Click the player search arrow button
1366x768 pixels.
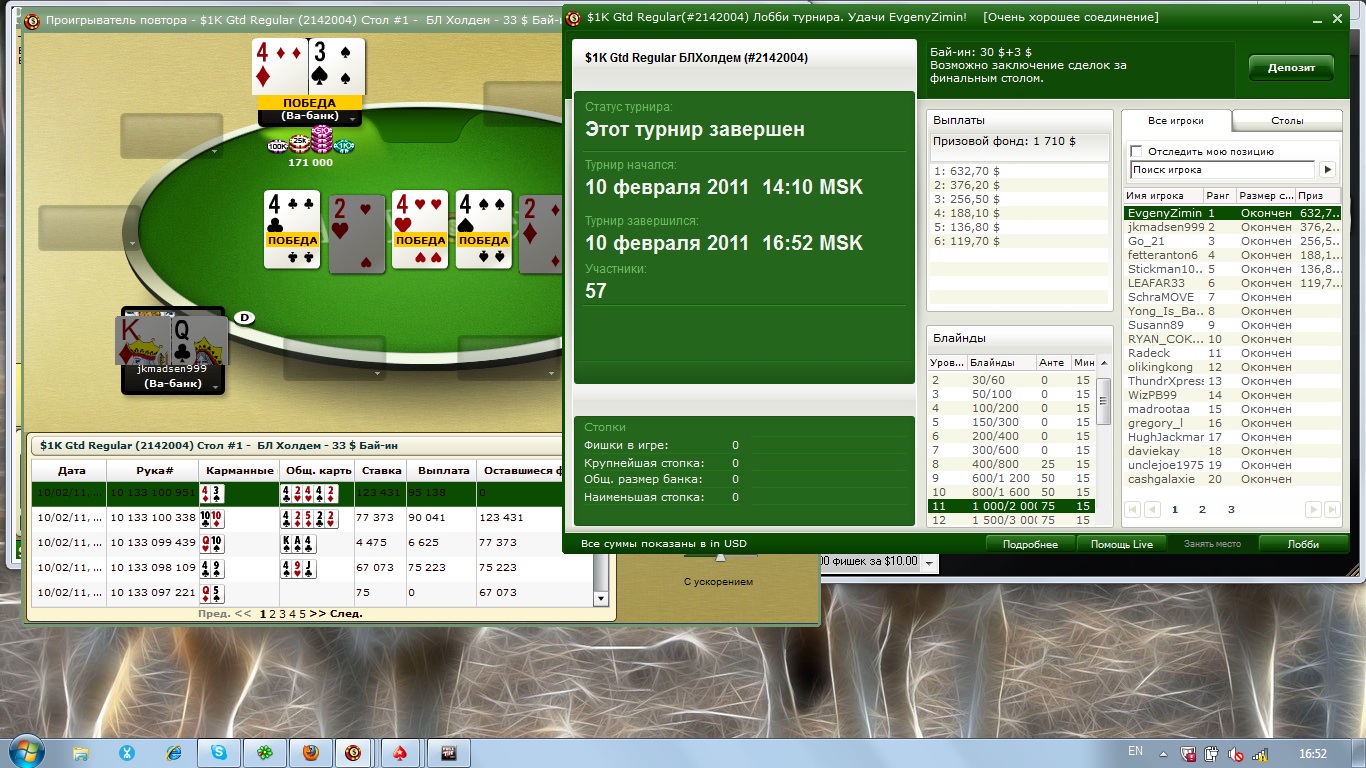point(1328,170)
